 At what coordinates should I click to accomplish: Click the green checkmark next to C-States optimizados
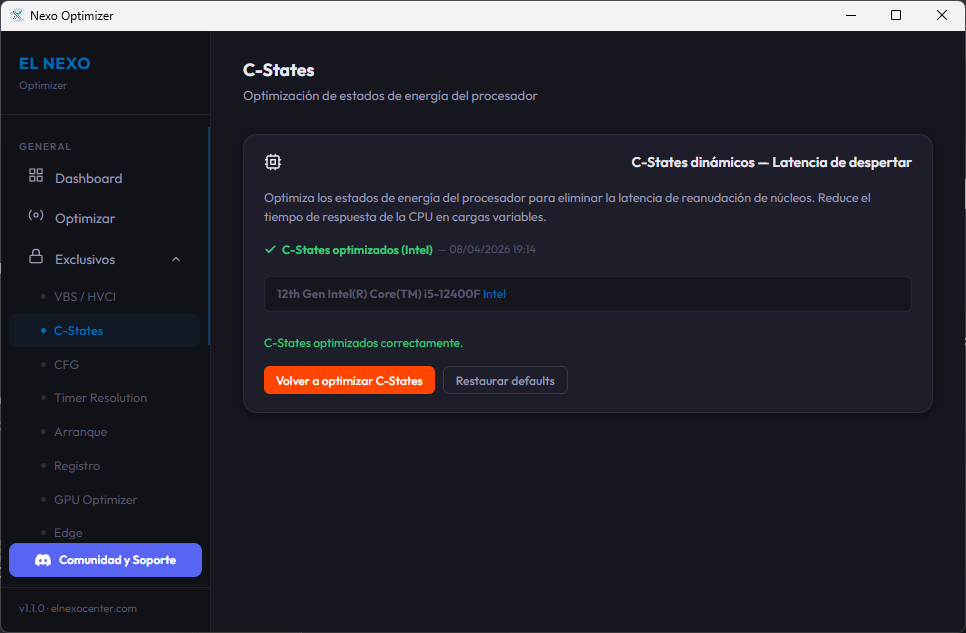(x=270, y=249)
